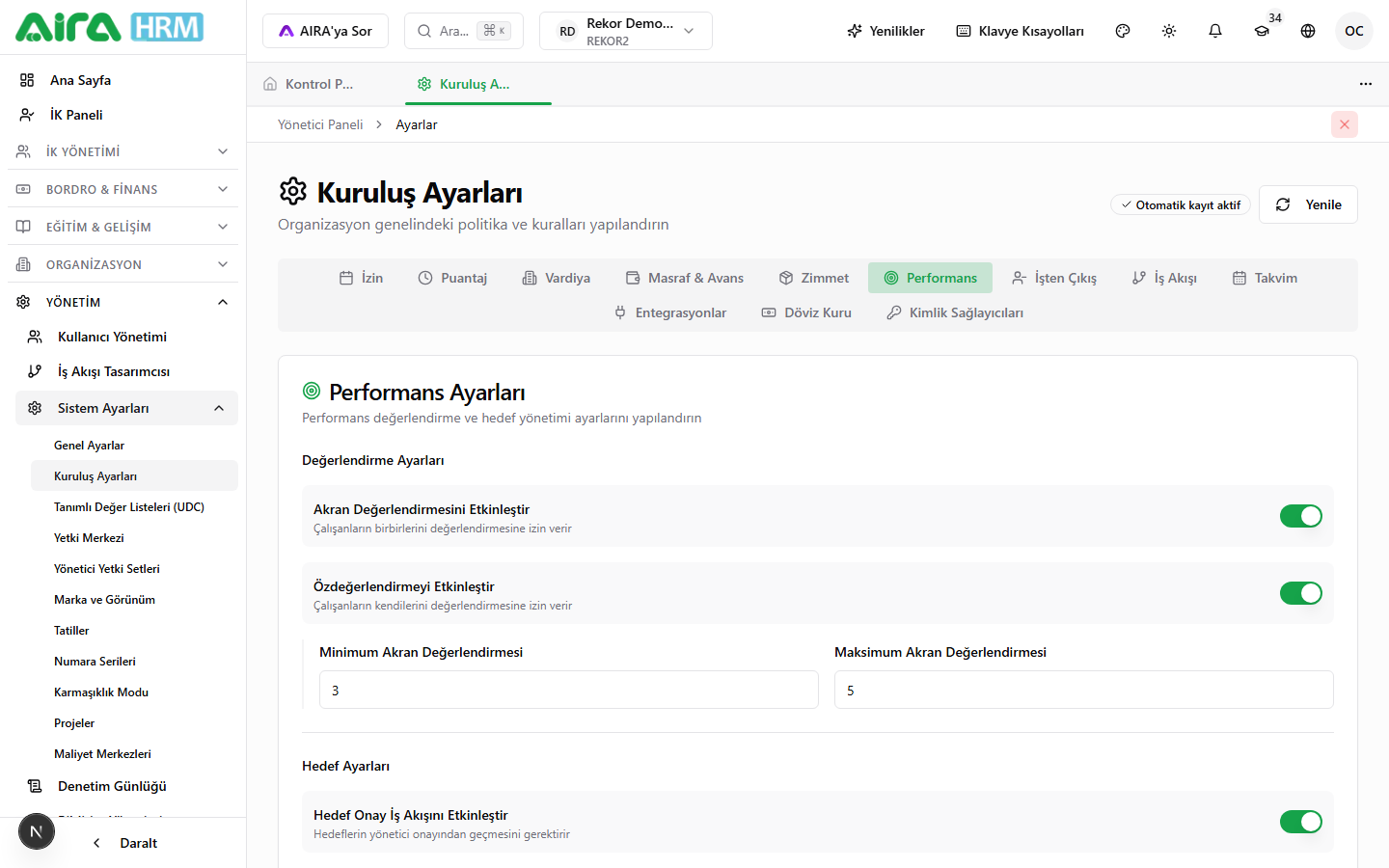
Task: Open Tatiller menu item
Action: click(134, 631)
